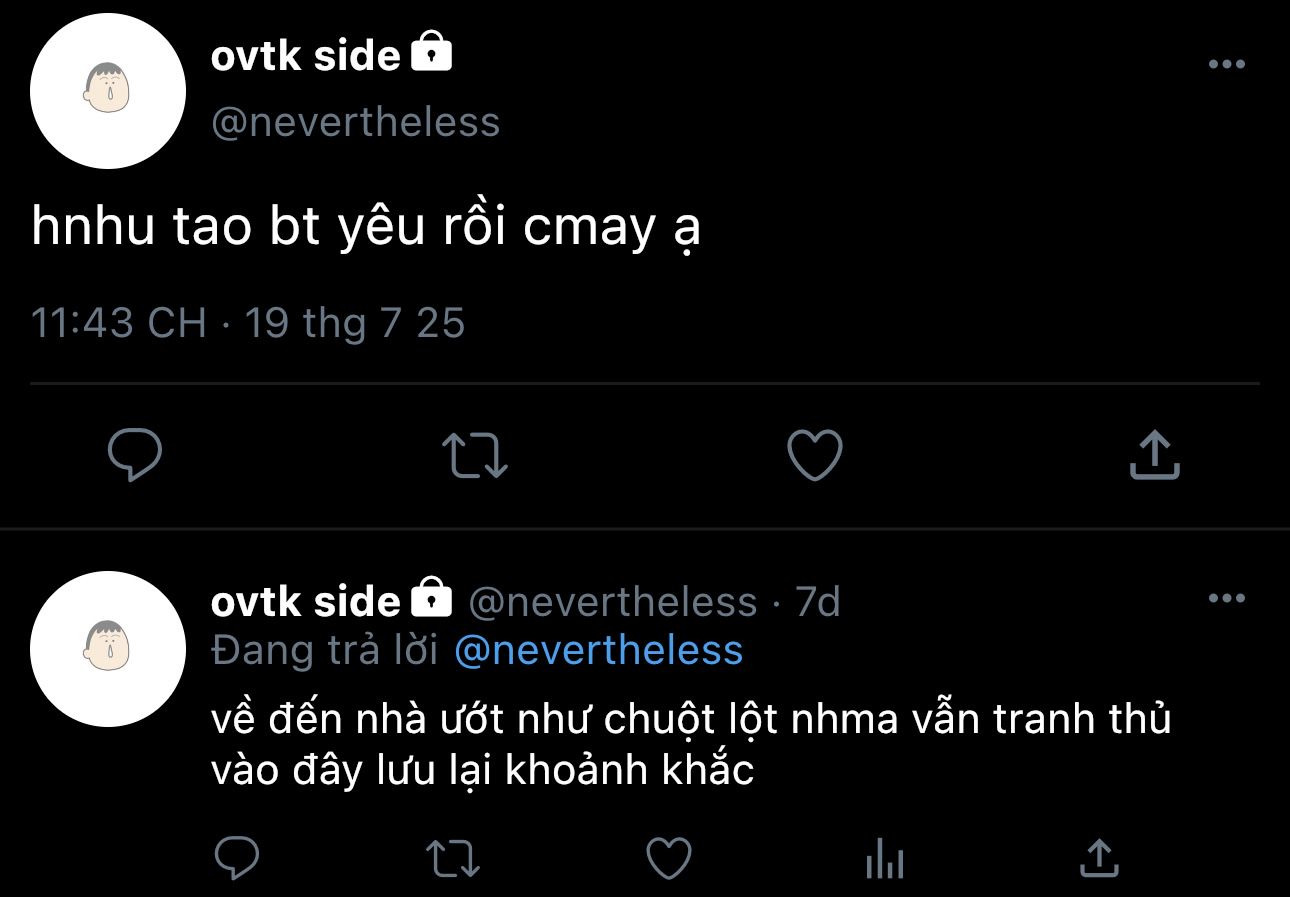Share the reply tweet
Image resolution: width=1290 pixels, height=897 pixels.
[1099, 858]
